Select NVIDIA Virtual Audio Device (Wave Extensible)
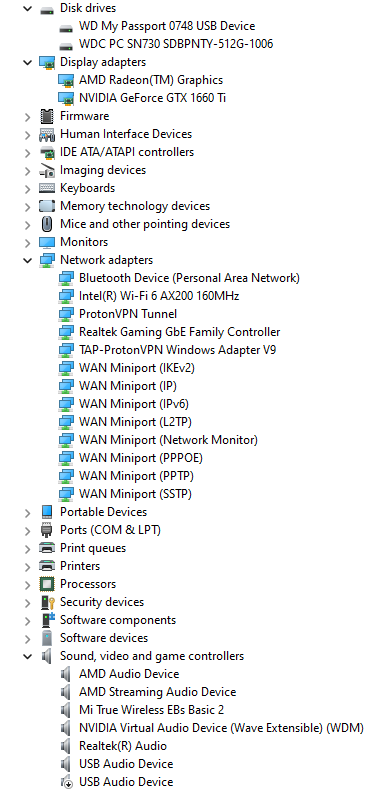The height and width of the screenshot is (791, 370). [x=221, y=728]
